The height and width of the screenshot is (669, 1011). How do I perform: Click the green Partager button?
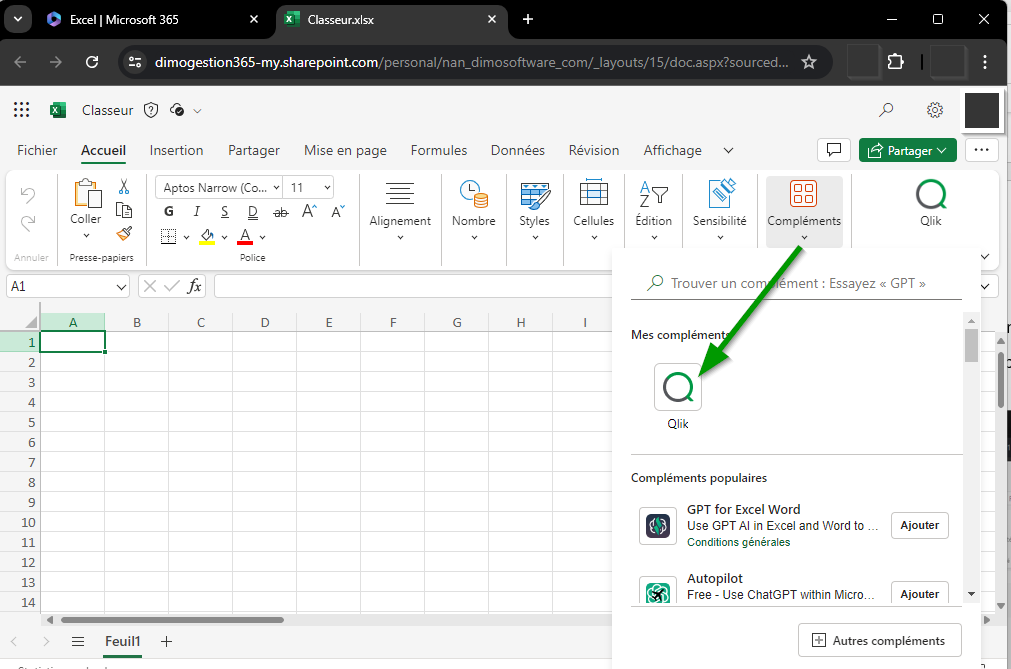908,150
